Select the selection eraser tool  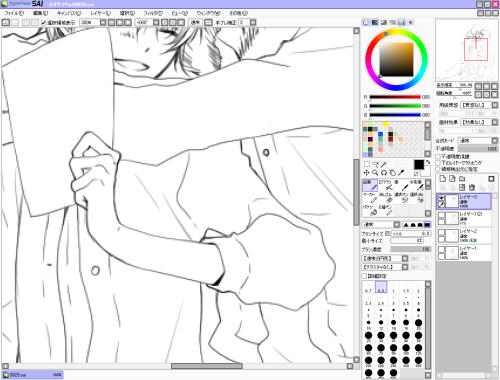(x=418, y=198)
